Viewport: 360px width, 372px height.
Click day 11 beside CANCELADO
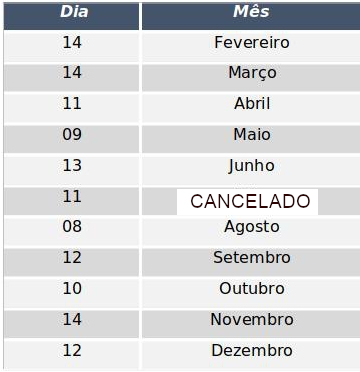click(72, 196)
